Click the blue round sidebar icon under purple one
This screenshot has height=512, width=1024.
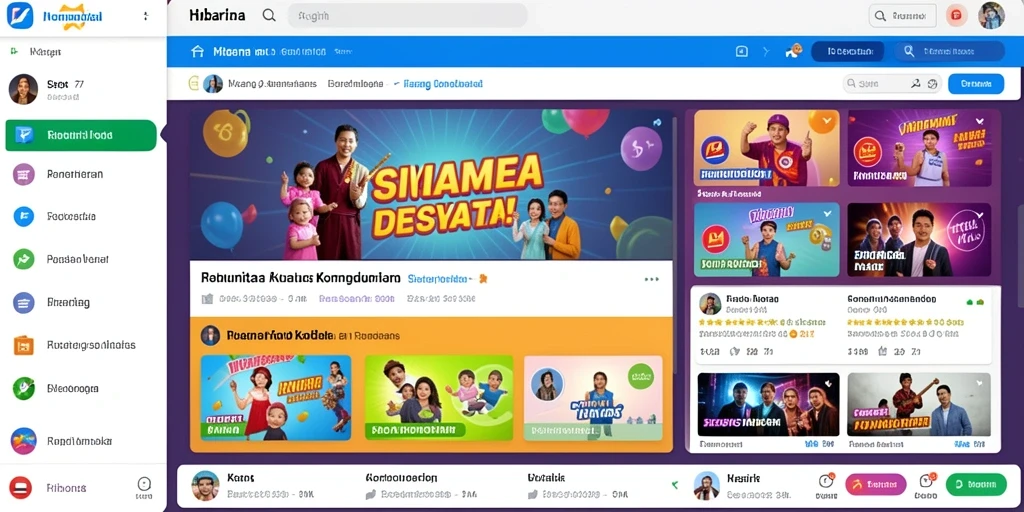[24, 216]
